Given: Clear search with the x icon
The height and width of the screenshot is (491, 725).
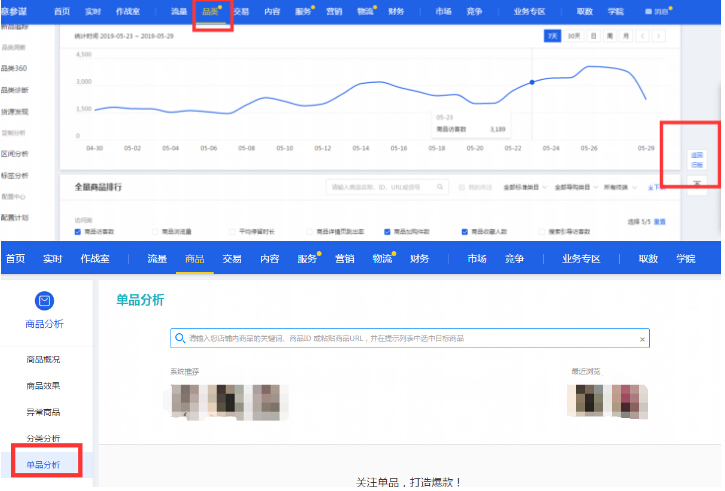Looking at the screenshot, I should (x=642, y=340).
